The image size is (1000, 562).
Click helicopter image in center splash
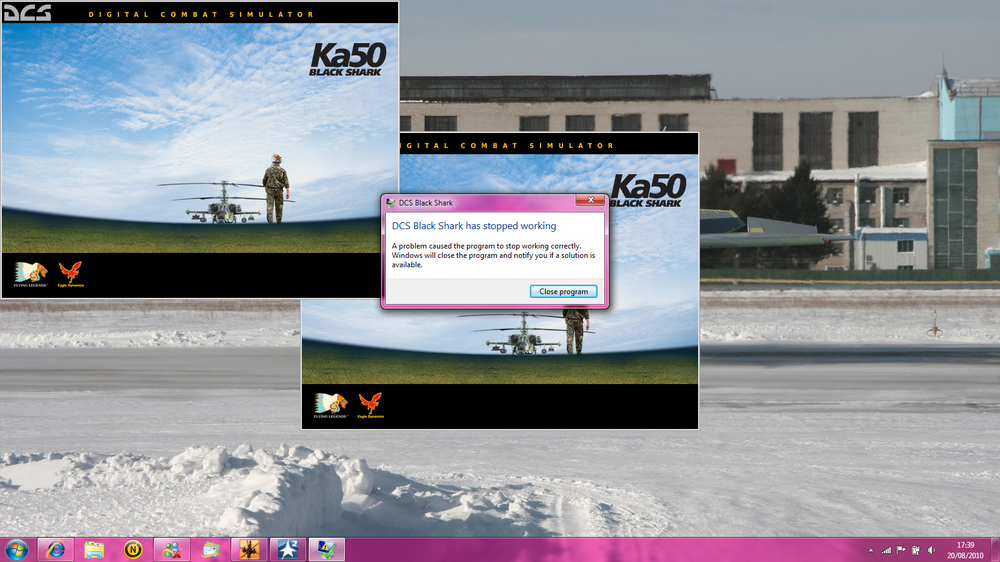coord(524,333)
